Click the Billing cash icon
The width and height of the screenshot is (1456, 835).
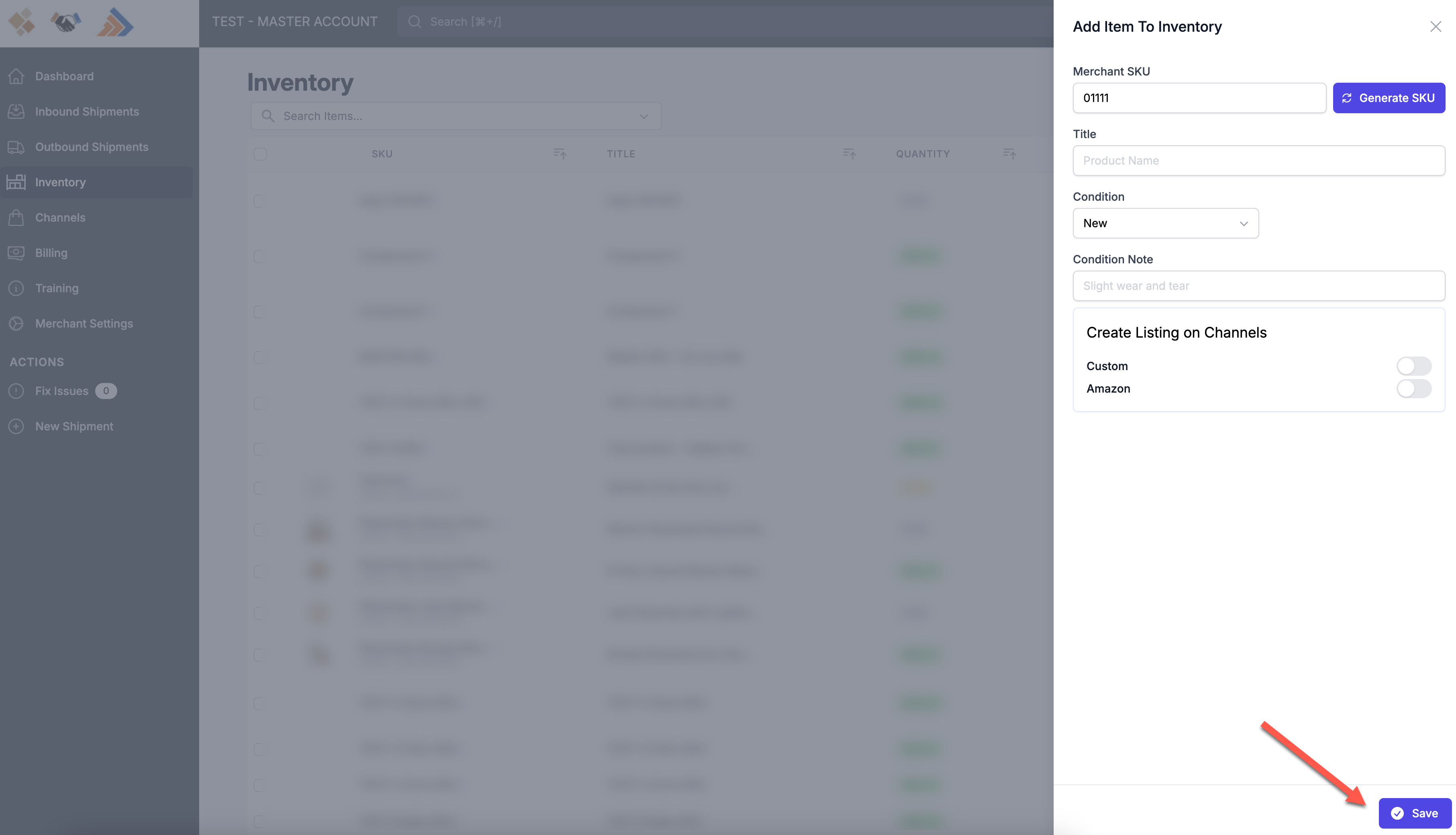16,253
